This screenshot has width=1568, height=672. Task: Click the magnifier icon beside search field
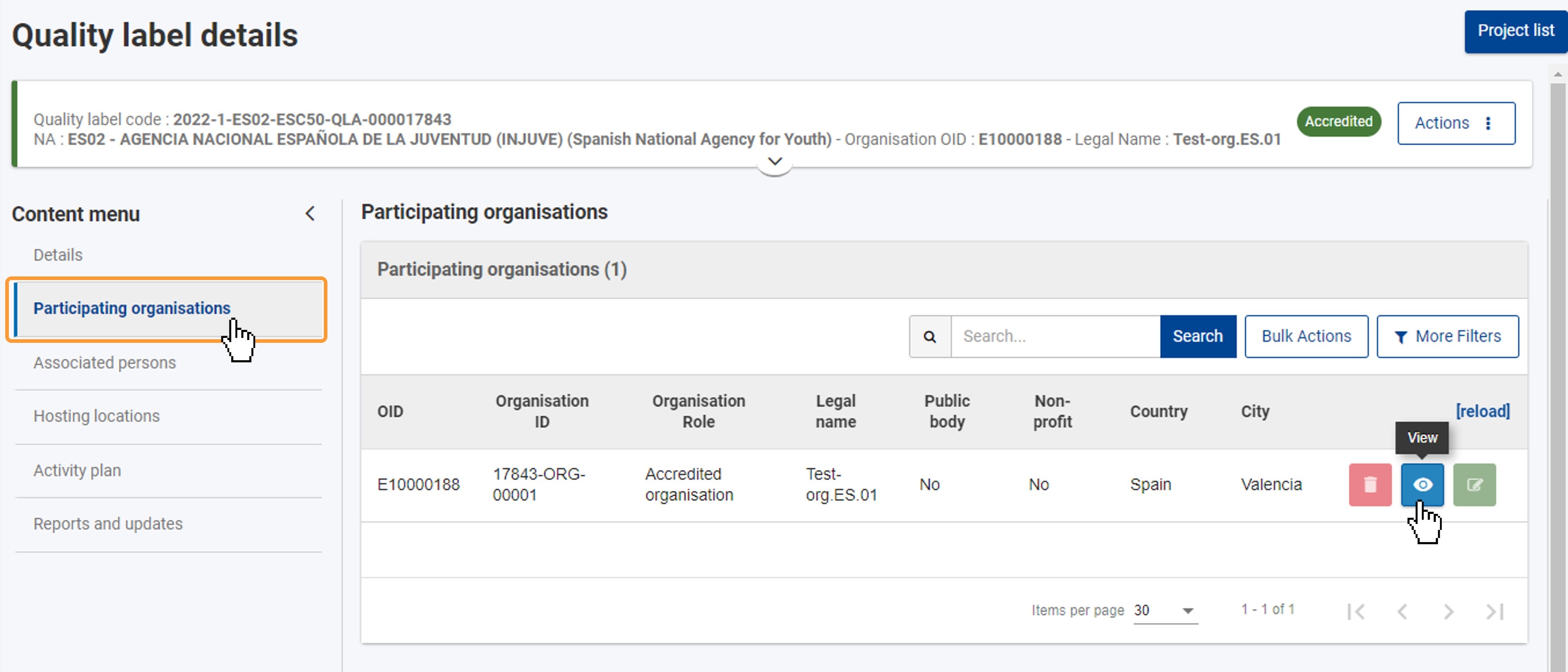[x=930, y=336]
